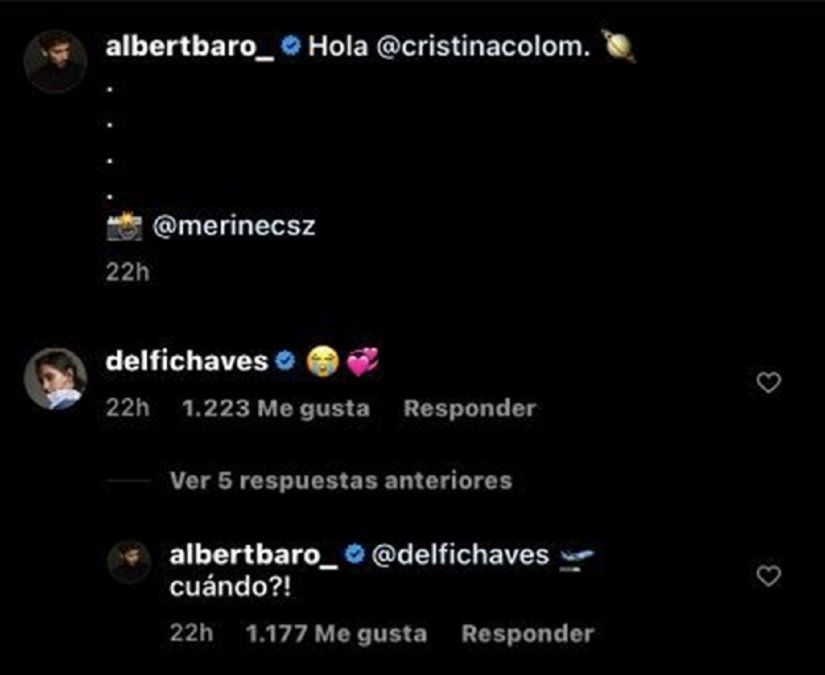Open the @merinecsz photo credit mention

[234, 227]
